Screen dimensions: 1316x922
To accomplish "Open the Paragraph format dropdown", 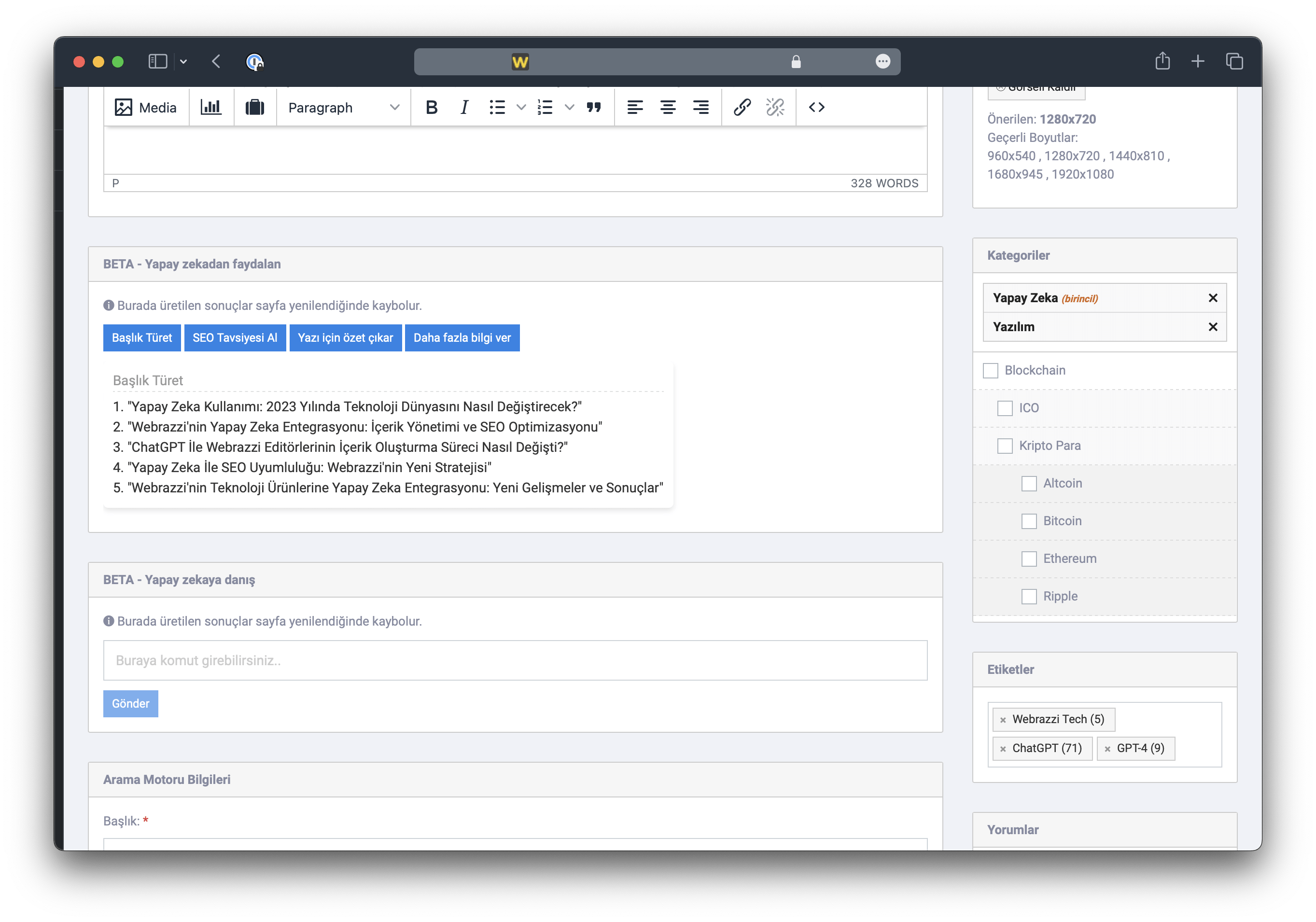I will click(x=343, y=108).
